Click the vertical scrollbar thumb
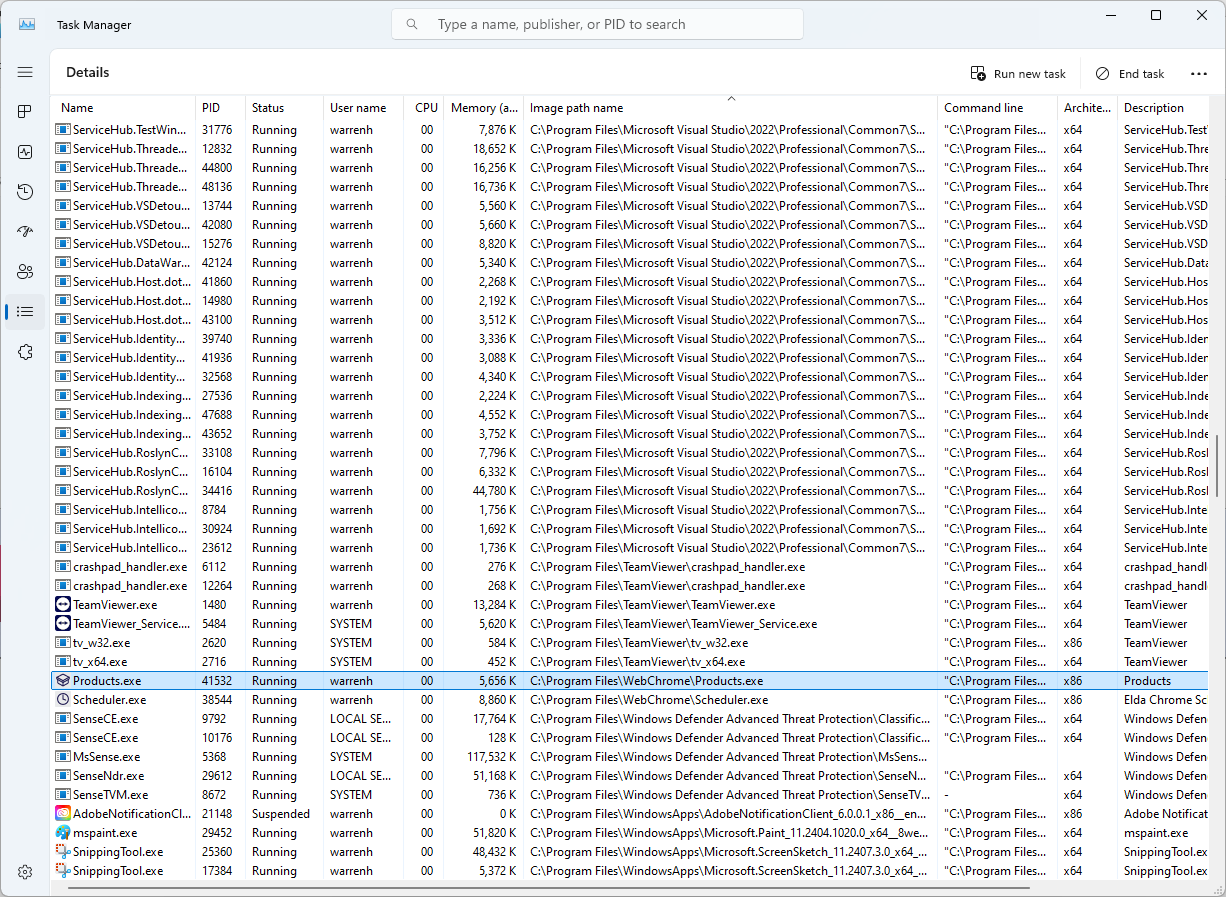The width and height of the screenshot is (1226, 897). pos(1219,460)
